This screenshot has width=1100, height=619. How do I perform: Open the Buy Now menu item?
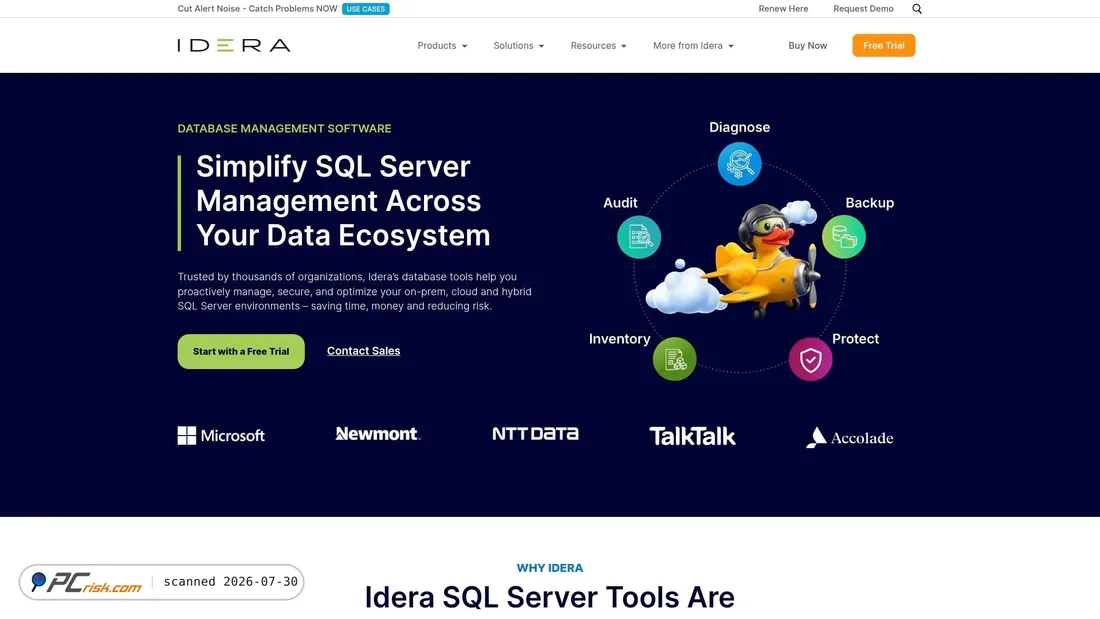(x=807, y=46)
